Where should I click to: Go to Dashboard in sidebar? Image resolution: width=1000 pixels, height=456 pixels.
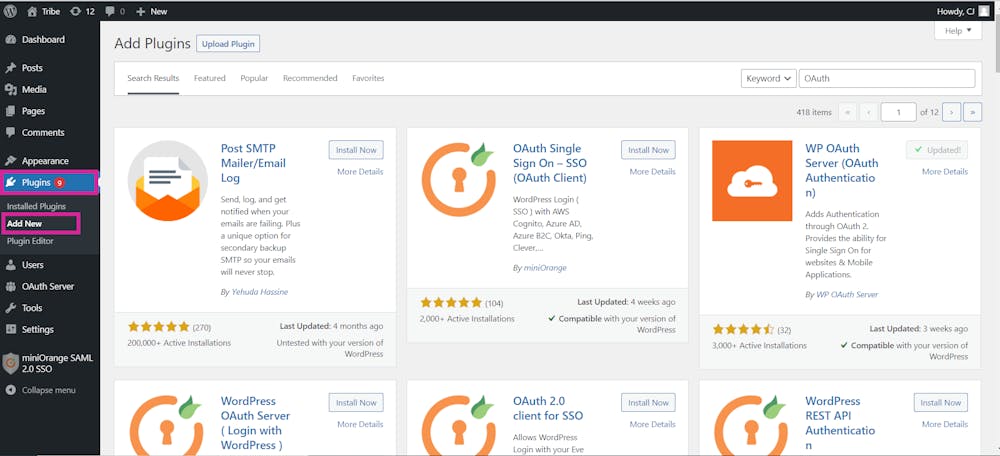(43, 40)
